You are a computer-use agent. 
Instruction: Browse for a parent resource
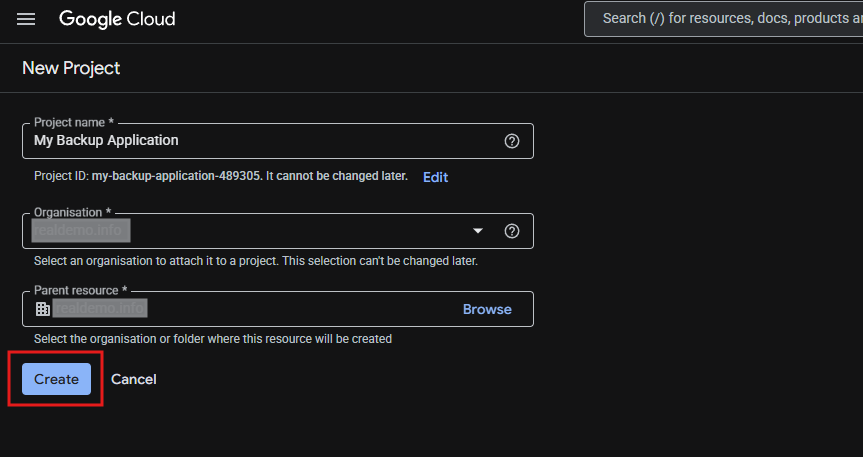[487, 309]
